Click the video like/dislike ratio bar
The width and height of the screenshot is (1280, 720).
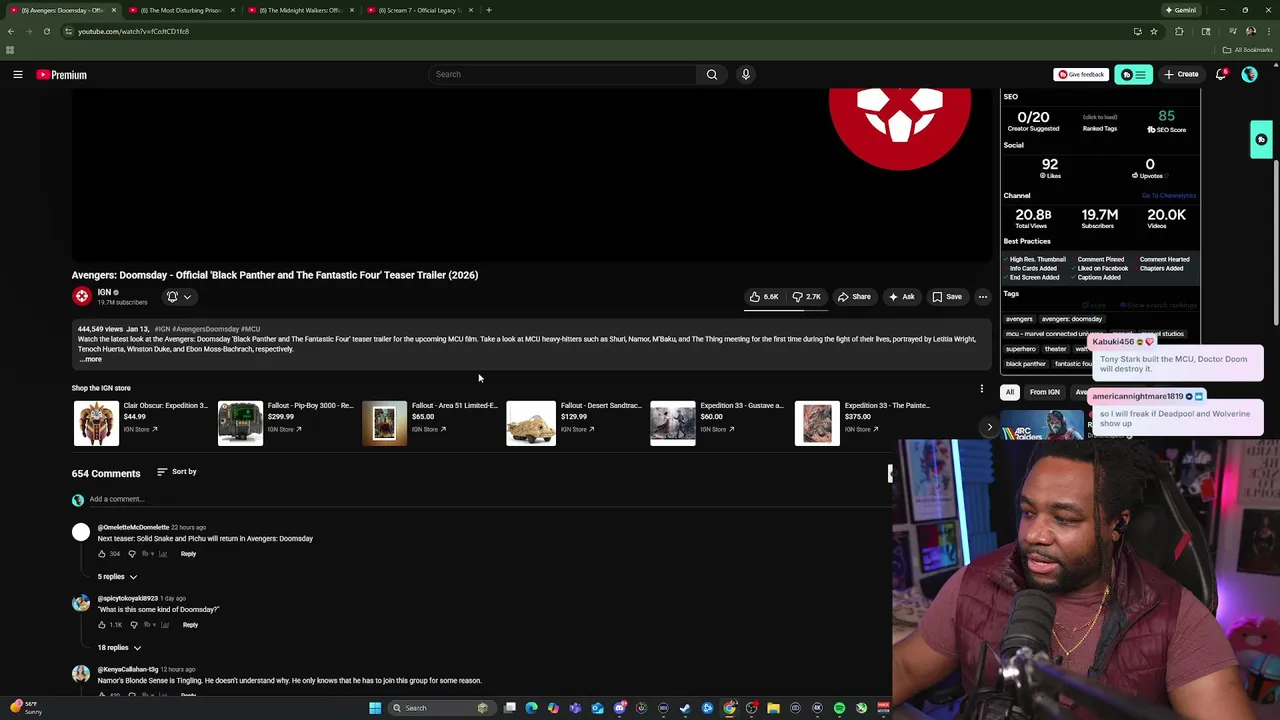786,310
